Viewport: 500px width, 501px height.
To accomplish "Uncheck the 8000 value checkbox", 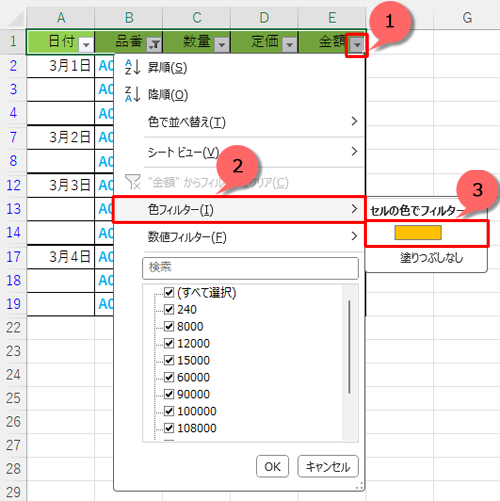I will tap(169, 326).
